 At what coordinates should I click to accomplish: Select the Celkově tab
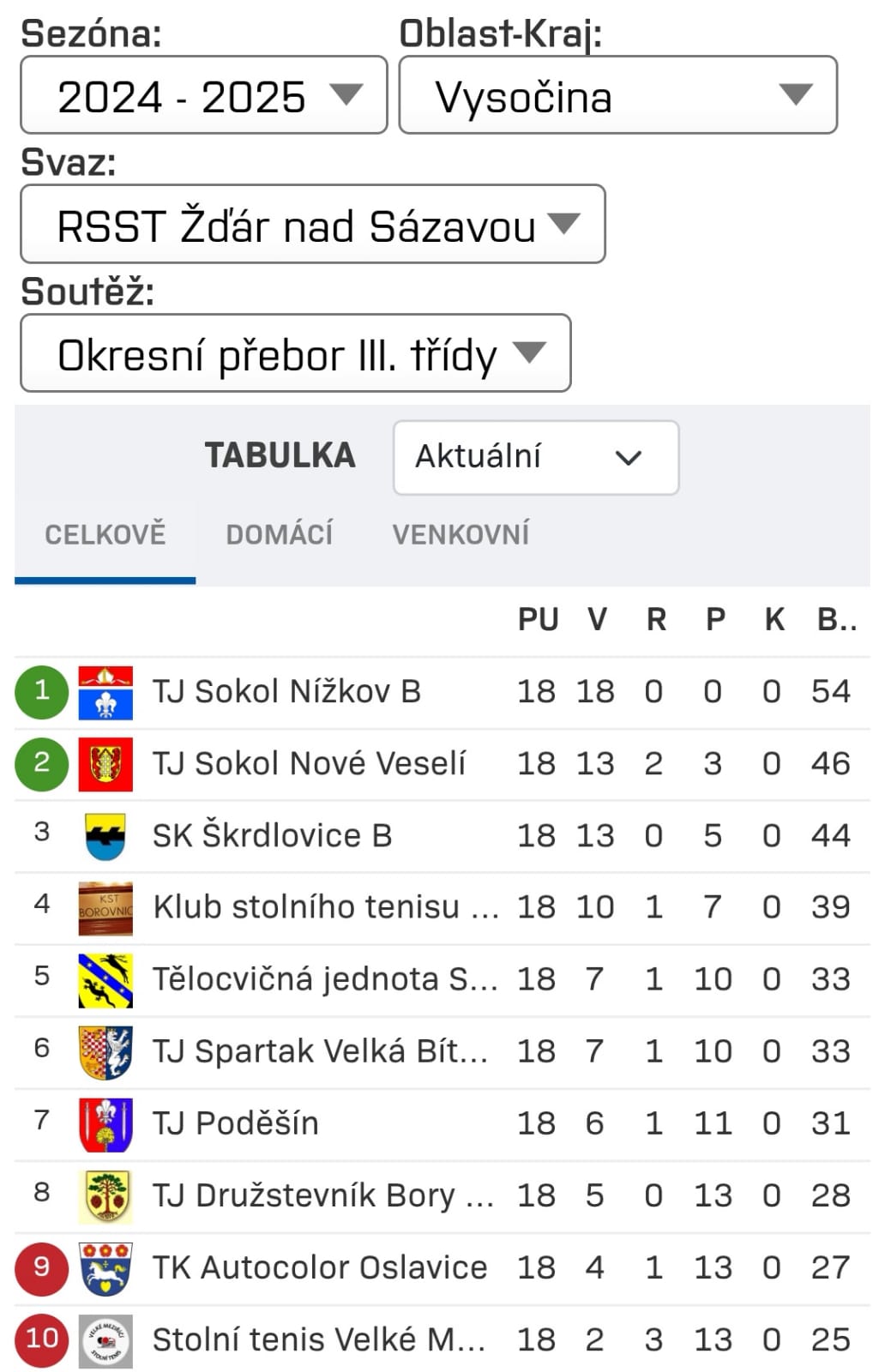[105, 534]
